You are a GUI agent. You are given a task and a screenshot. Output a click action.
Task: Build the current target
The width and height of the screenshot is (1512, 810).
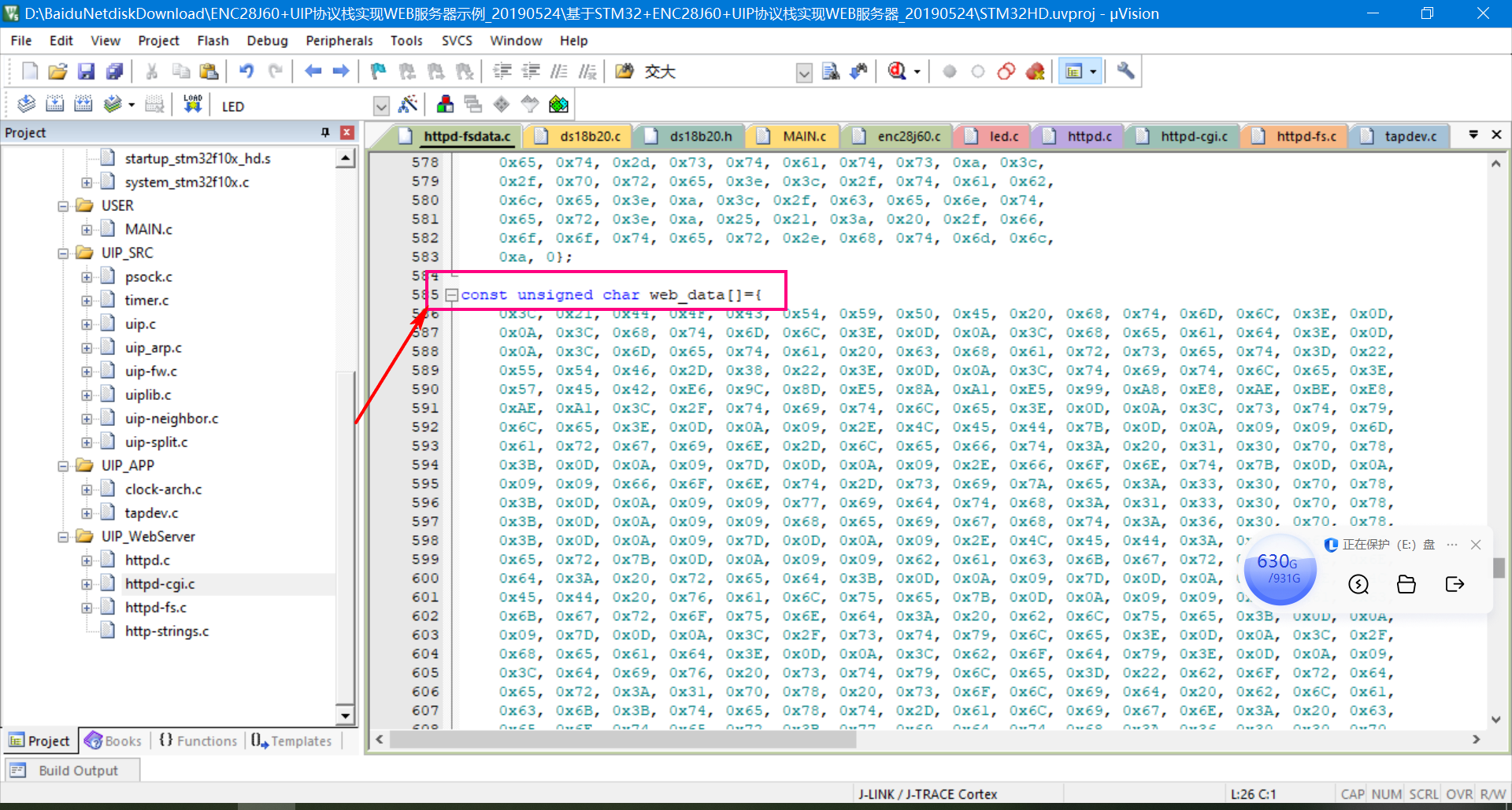point(55,103)
